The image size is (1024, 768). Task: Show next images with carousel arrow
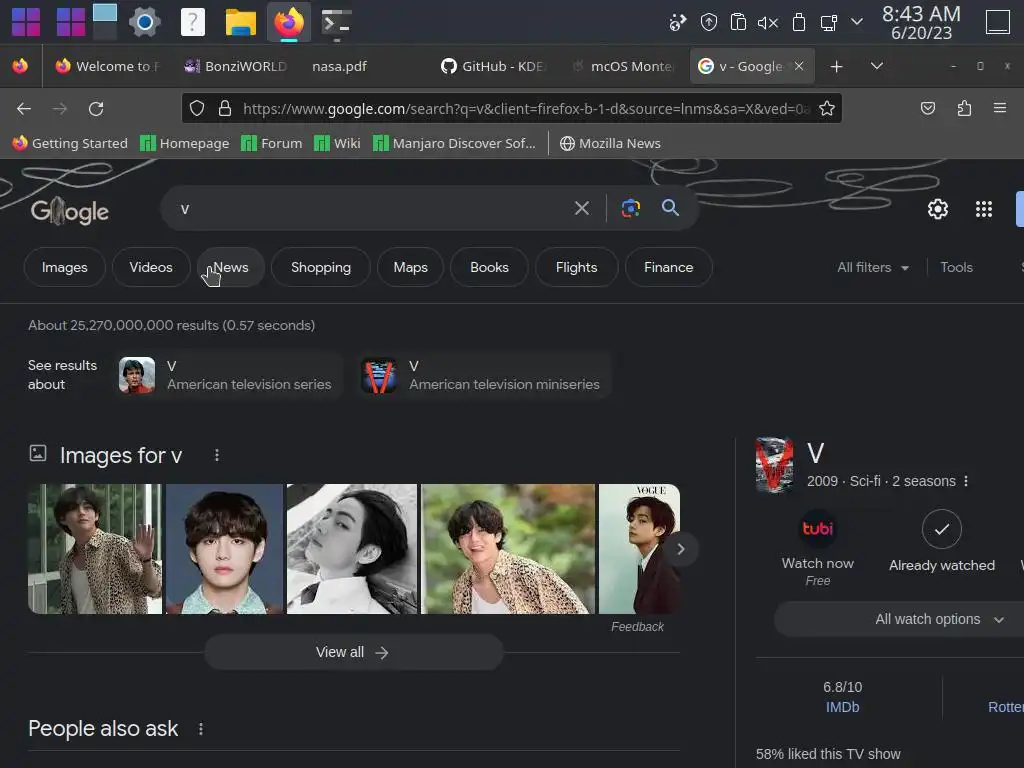pos(680,549)
